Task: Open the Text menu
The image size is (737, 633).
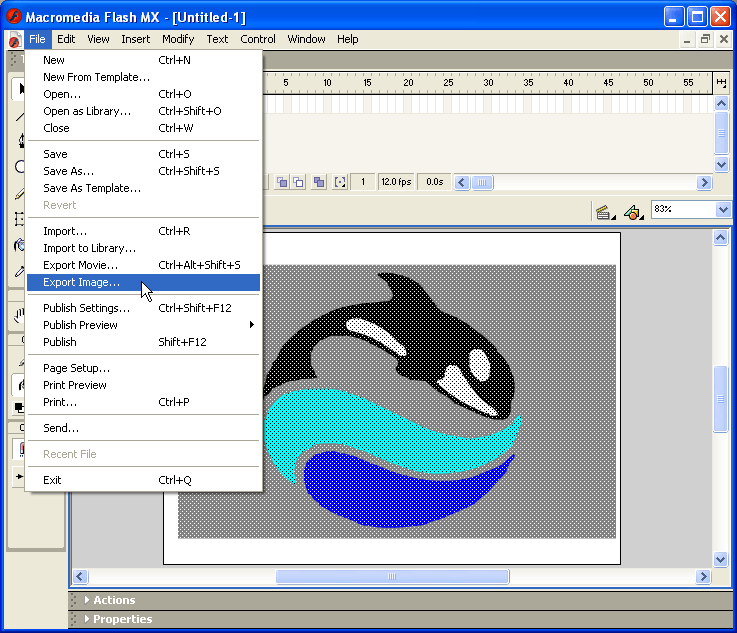Action: (217, 39)
